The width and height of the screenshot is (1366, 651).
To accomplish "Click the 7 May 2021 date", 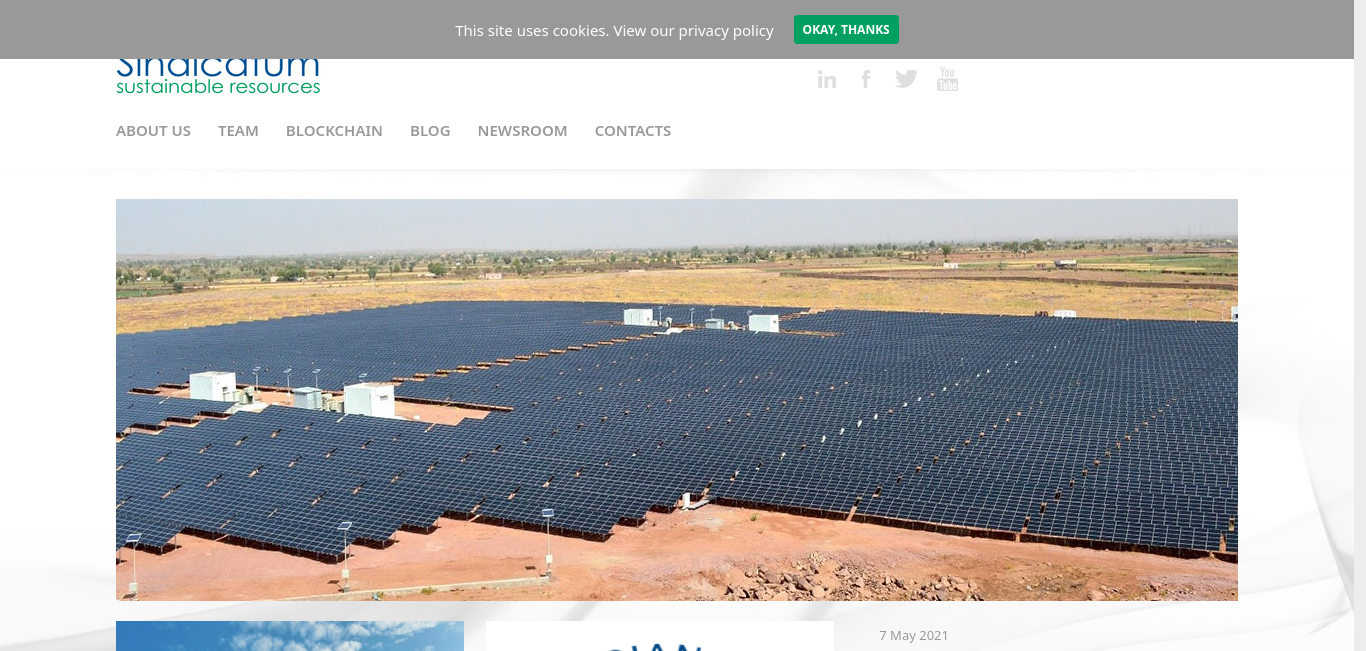I will pos(914,636).
